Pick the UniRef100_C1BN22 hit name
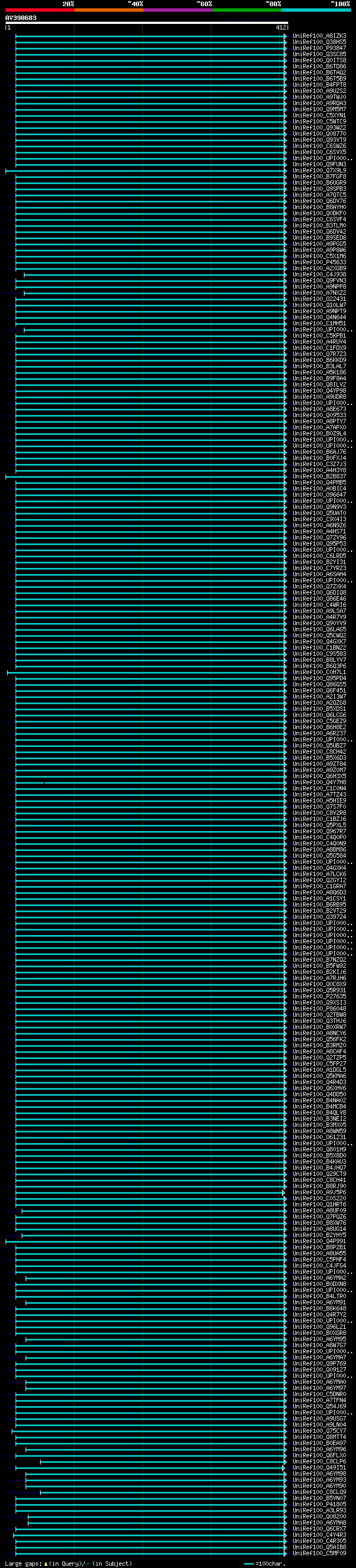 coord(319,647)
